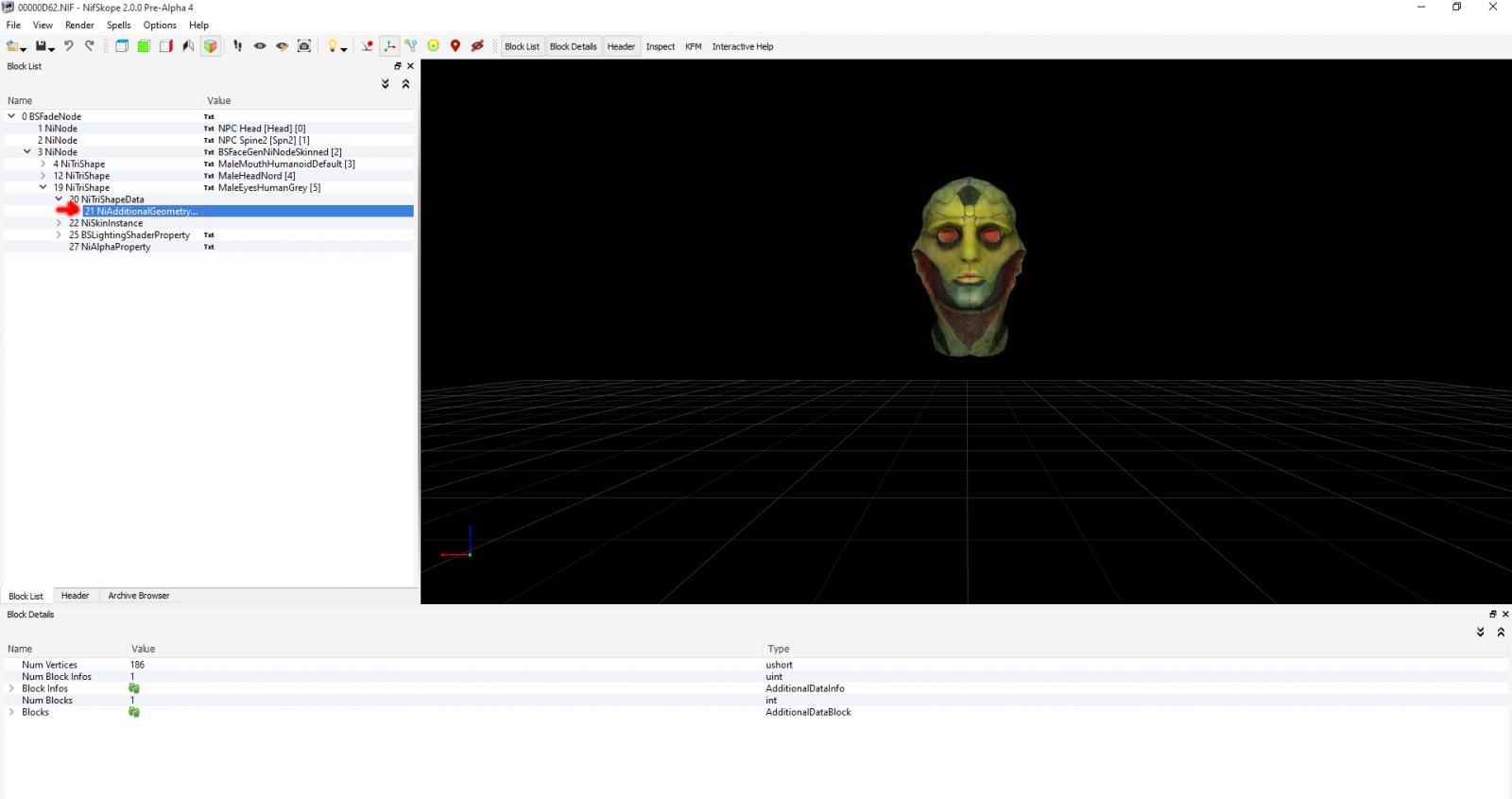Image resolution: width=1512 pixels, height=799 pixels.
Task: Click the red-dot axis icon after the bulb
Action: coord(368,46)
